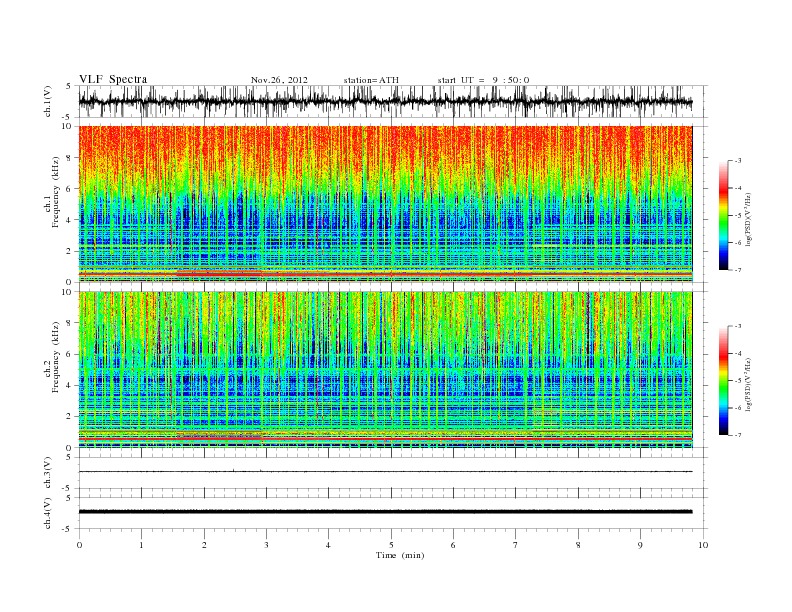Click the ch.1 'Frequency (kHz)' axis label
This screenshot has height=612, width=792.
[55, 192]
